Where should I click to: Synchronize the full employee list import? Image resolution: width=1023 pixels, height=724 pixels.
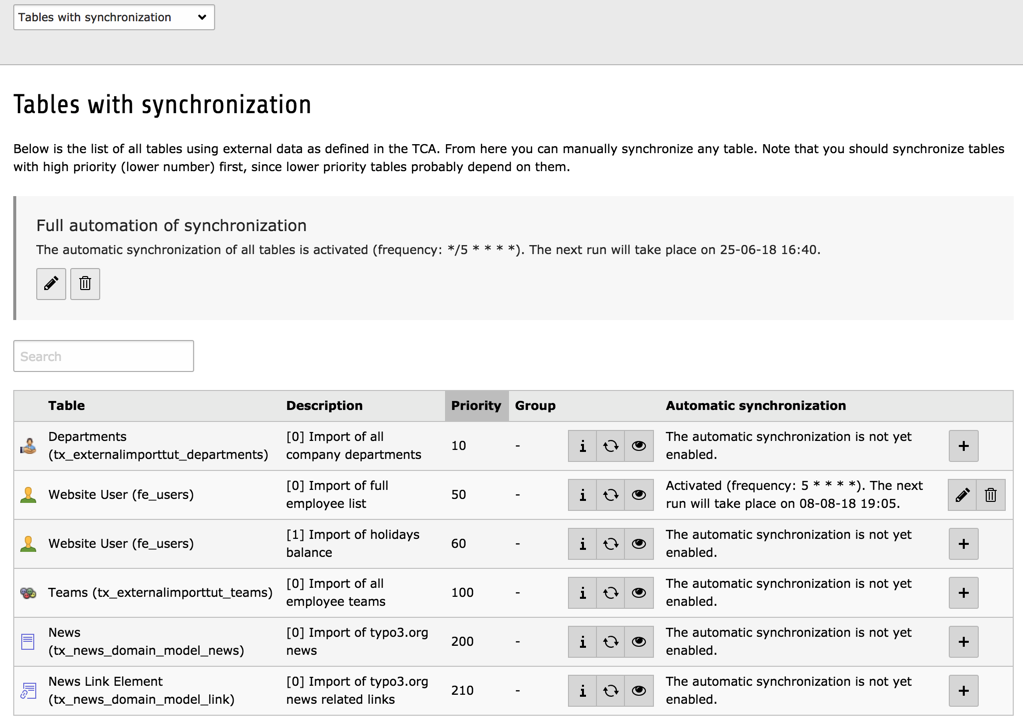(x=610, y=494)
